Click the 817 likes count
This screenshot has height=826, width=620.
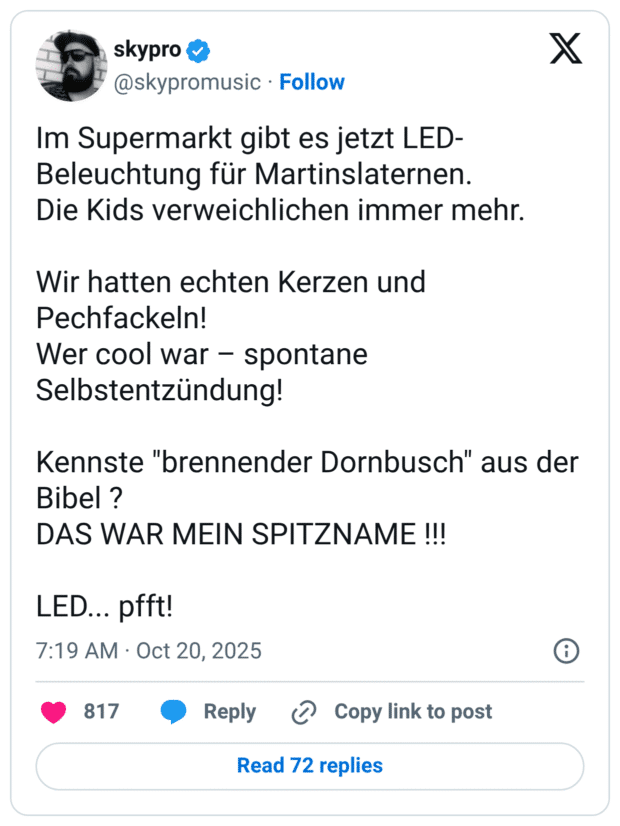pos(101,712)
